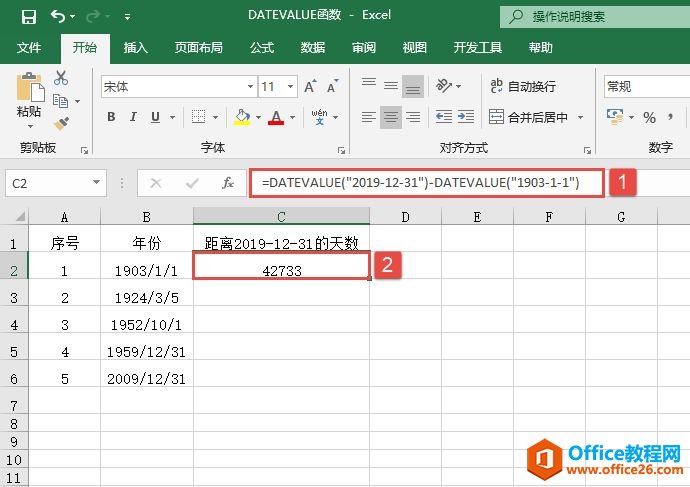This screenshot has width=690, height=487.
Task: Switch to the 开发工具 ribbon tab
Action: 478,48
